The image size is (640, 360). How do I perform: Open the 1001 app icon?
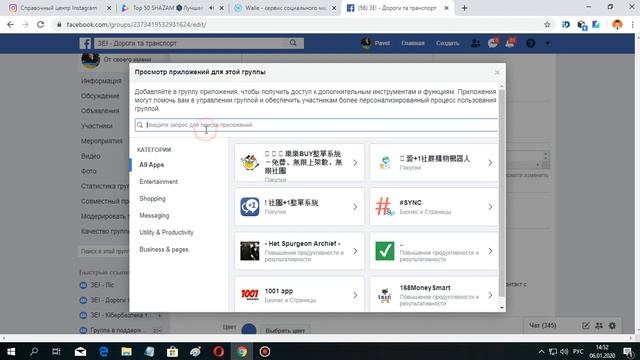click(x=249, y=295)
